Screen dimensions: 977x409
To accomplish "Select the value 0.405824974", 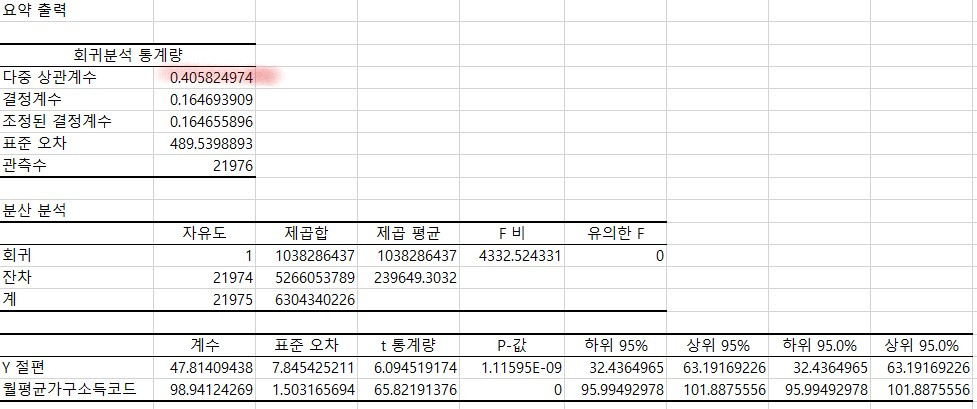I will click(211, 77).
